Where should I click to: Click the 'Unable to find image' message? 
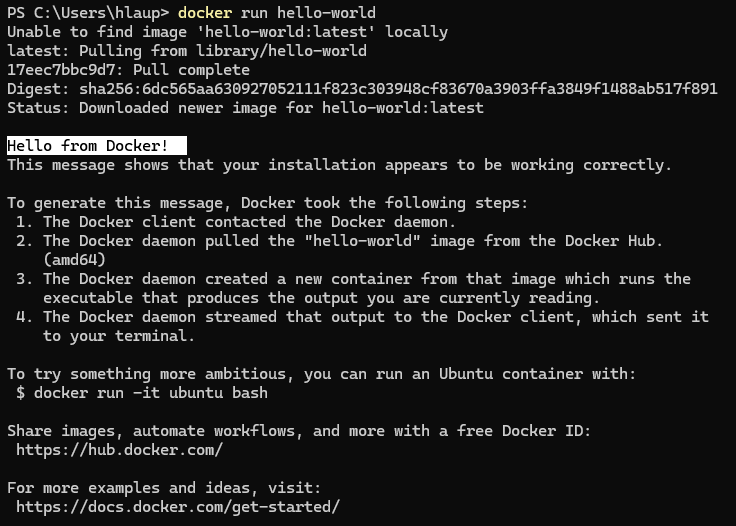pyautogui.click(x=227, y=32)
